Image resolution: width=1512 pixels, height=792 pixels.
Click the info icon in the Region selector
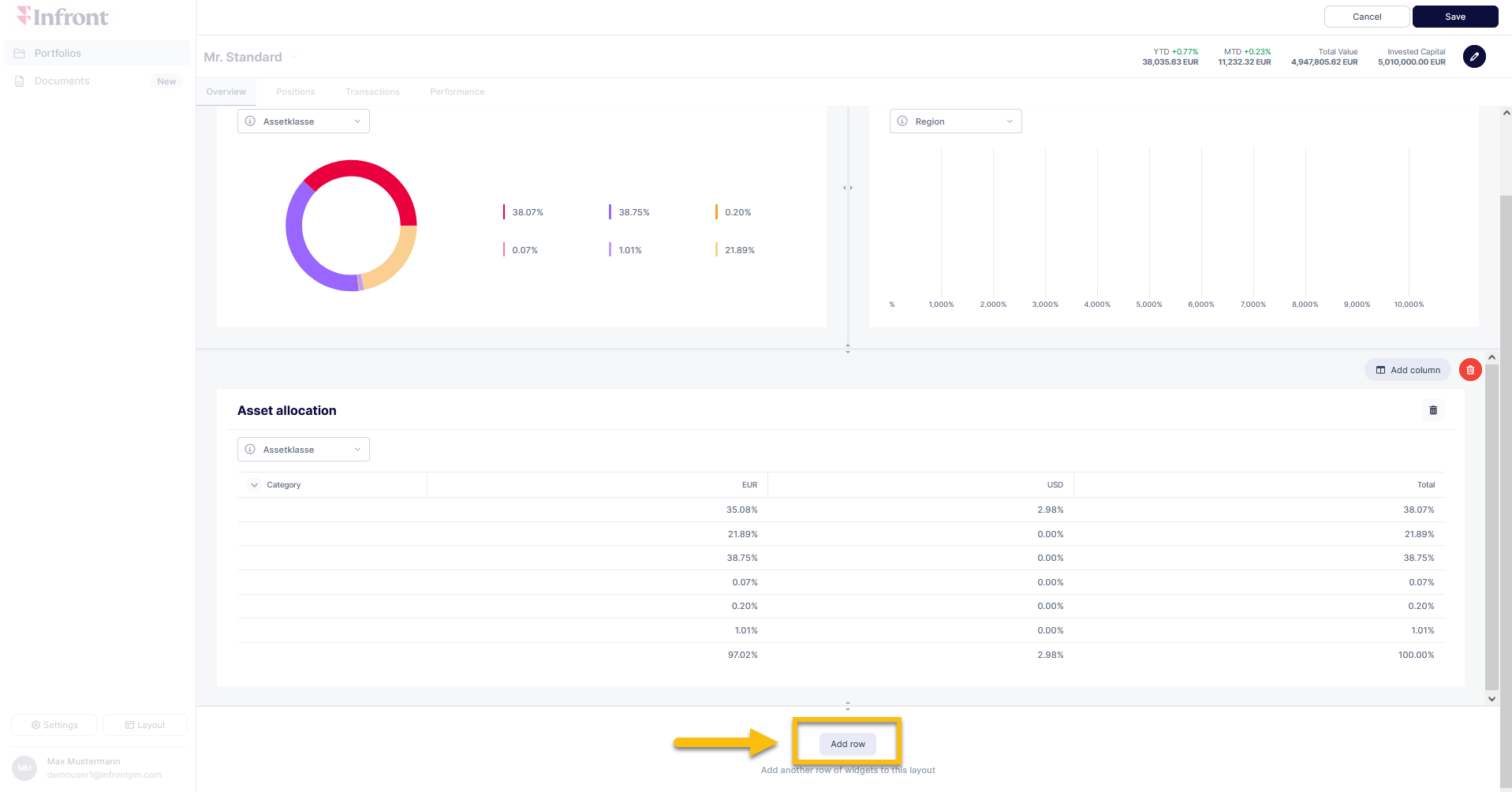(902, 121)
